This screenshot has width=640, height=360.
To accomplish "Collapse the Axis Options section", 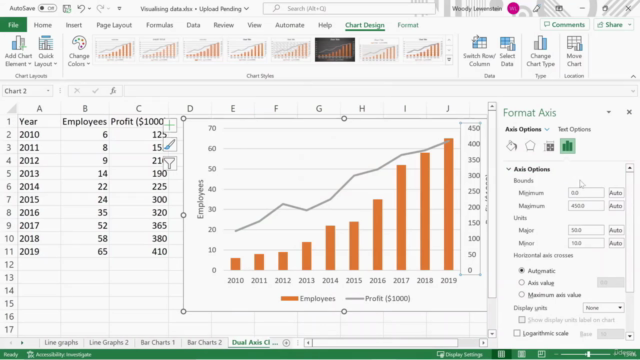I will [509, 169].
